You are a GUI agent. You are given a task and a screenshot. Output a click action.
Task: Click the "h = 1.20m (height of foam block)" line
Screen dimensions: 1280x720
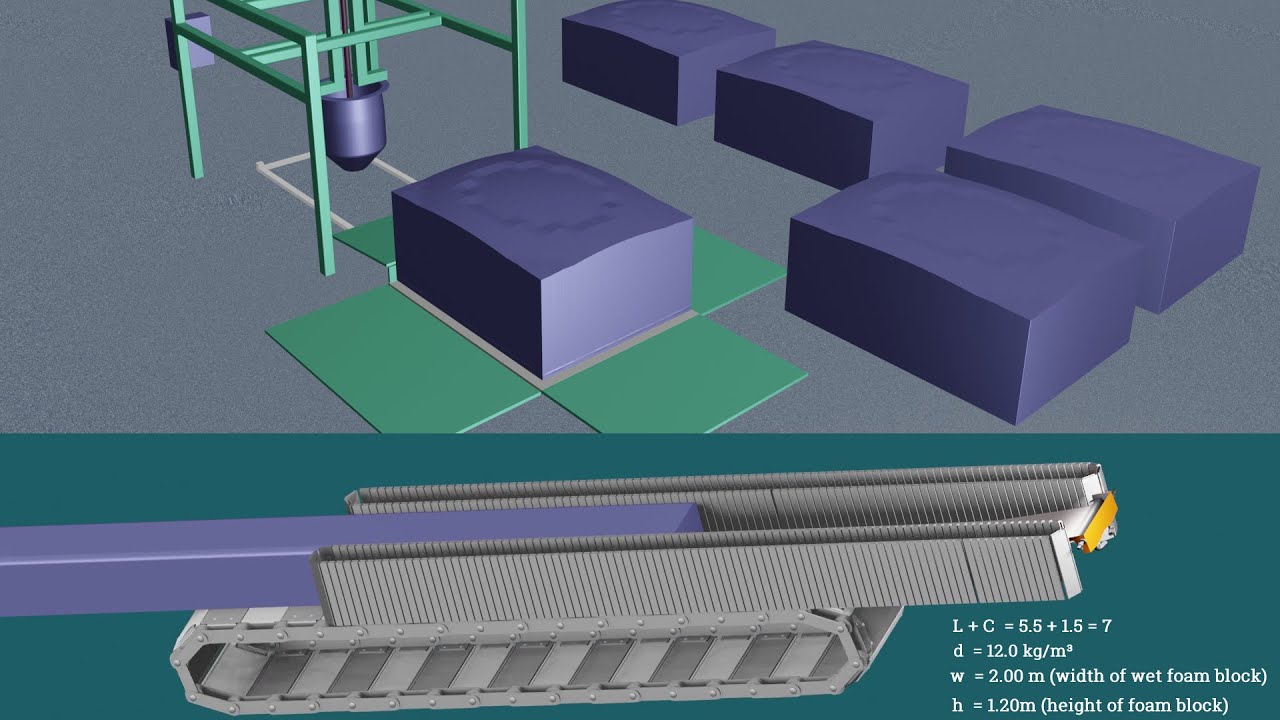point(1090,705)
